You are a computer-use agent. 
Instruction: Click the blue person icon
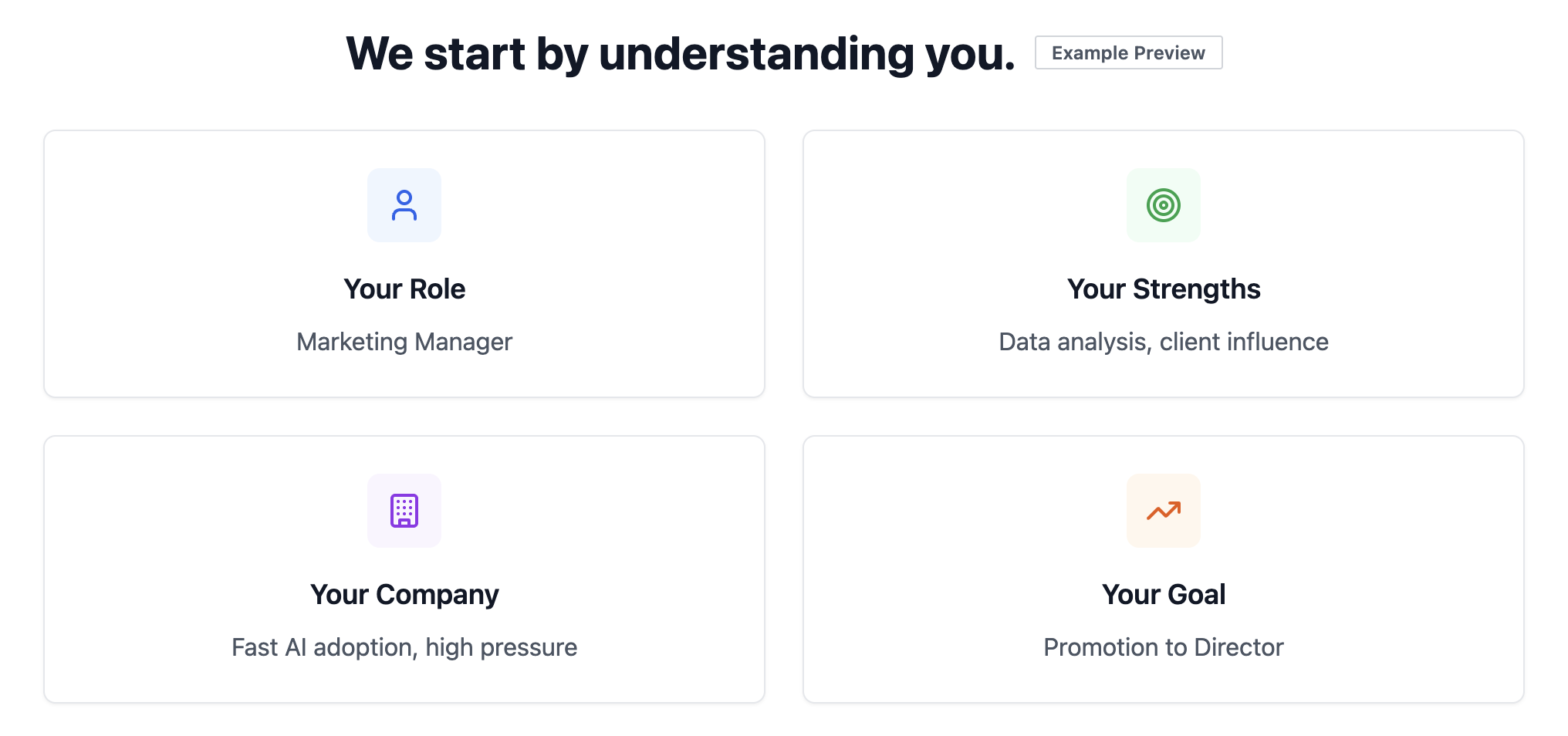(404, 205)
